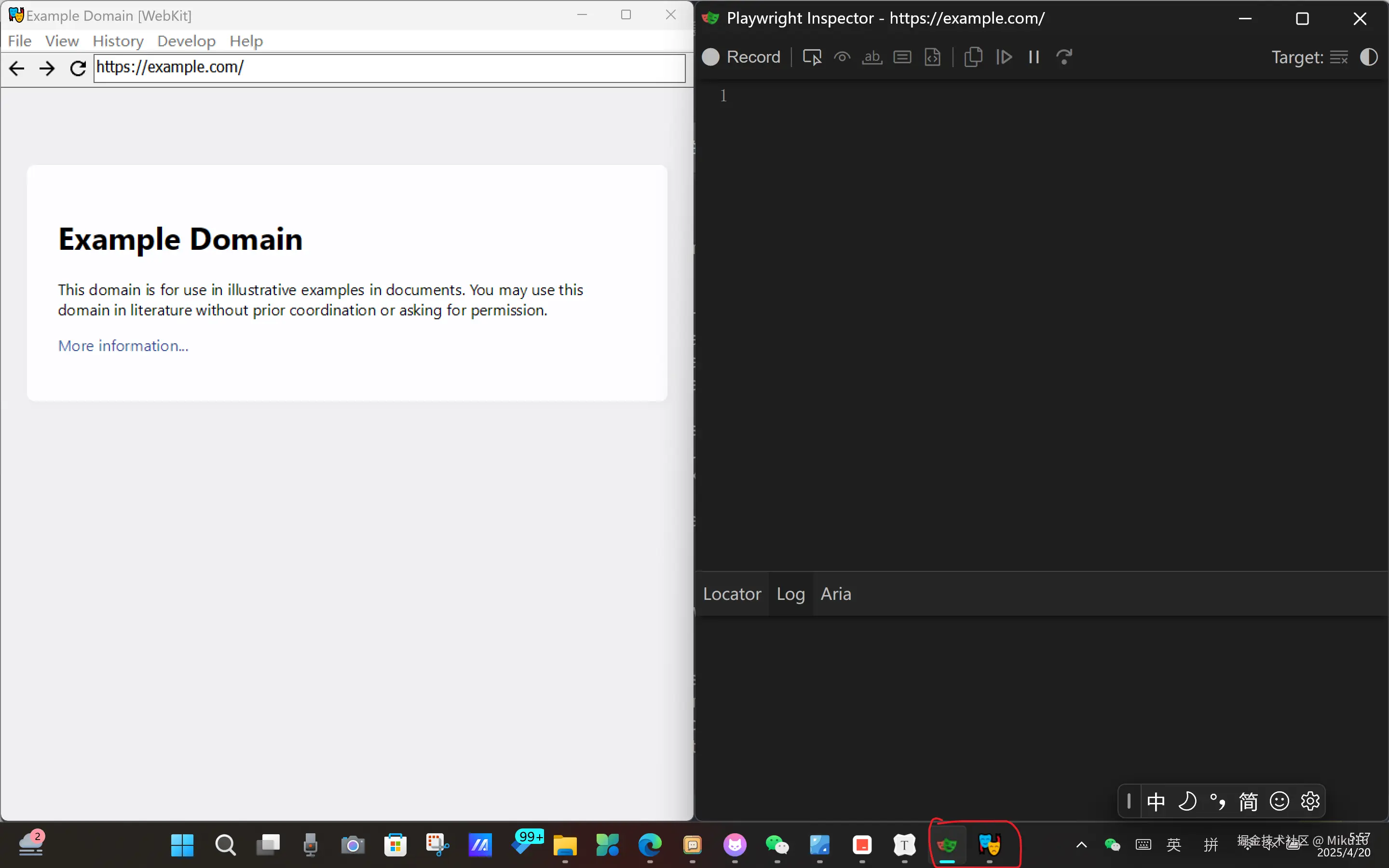Copy the generated code with Copy icon

tap(973, 57)
